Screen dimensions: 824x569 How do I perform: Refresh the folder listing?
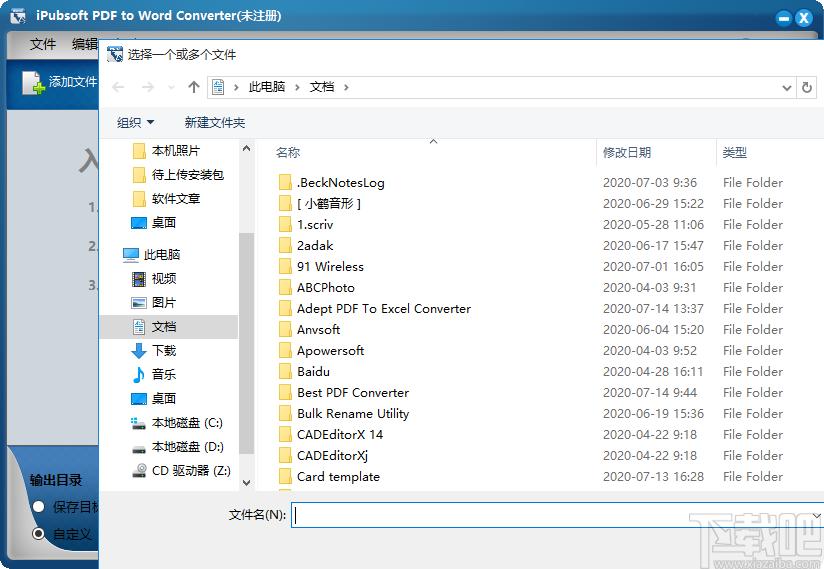pos(807,87)
